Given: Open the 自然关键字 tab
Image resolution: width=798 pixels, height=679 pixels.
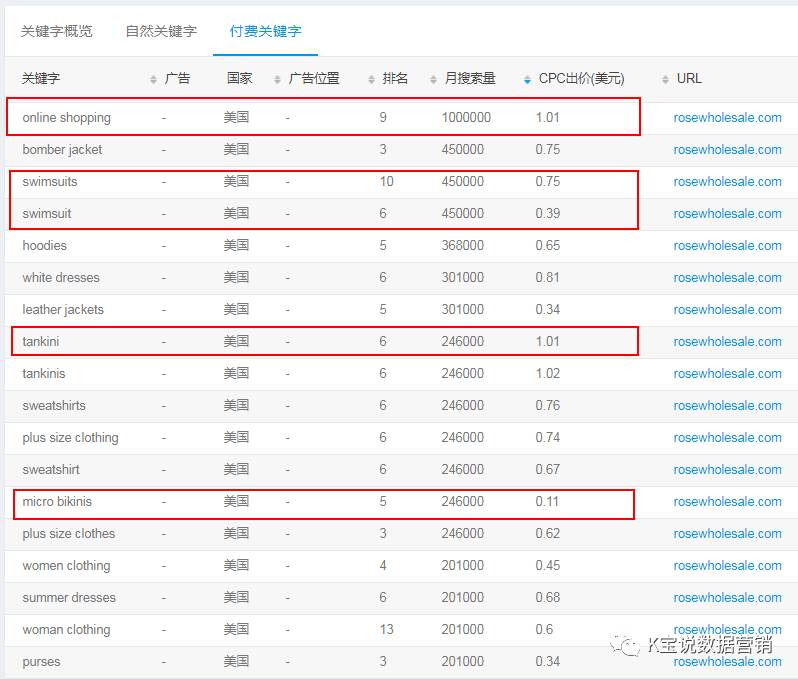Looking at the screenshot, I should coord(161,32).
